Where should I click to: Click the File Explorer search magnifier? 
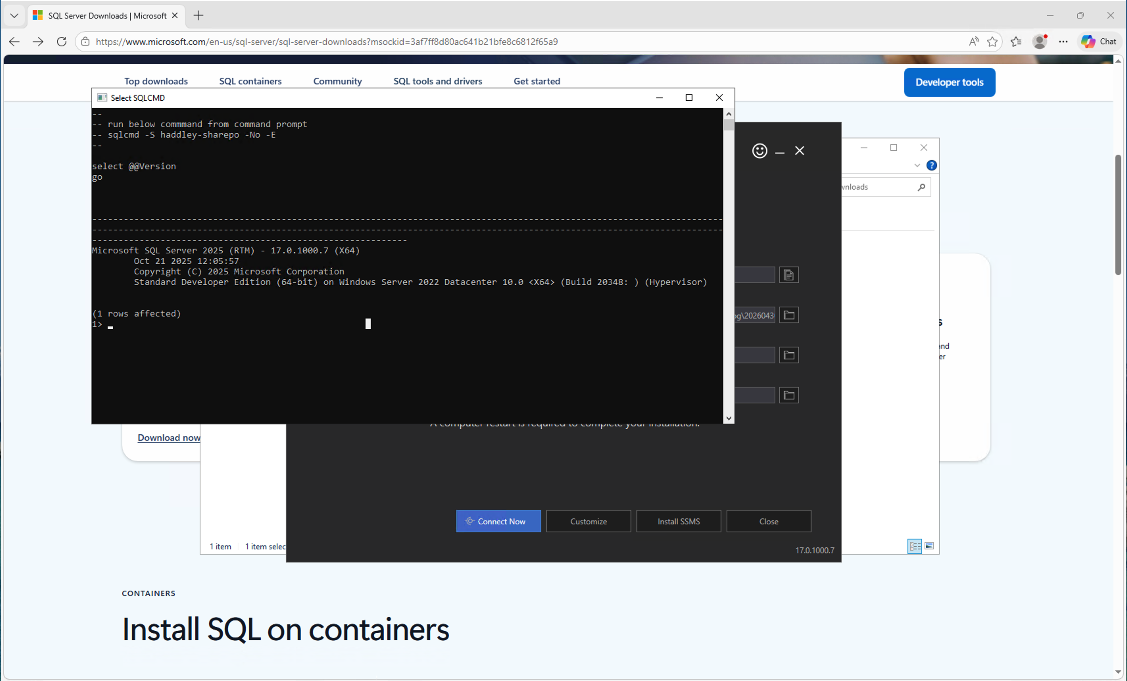(921, 187)
